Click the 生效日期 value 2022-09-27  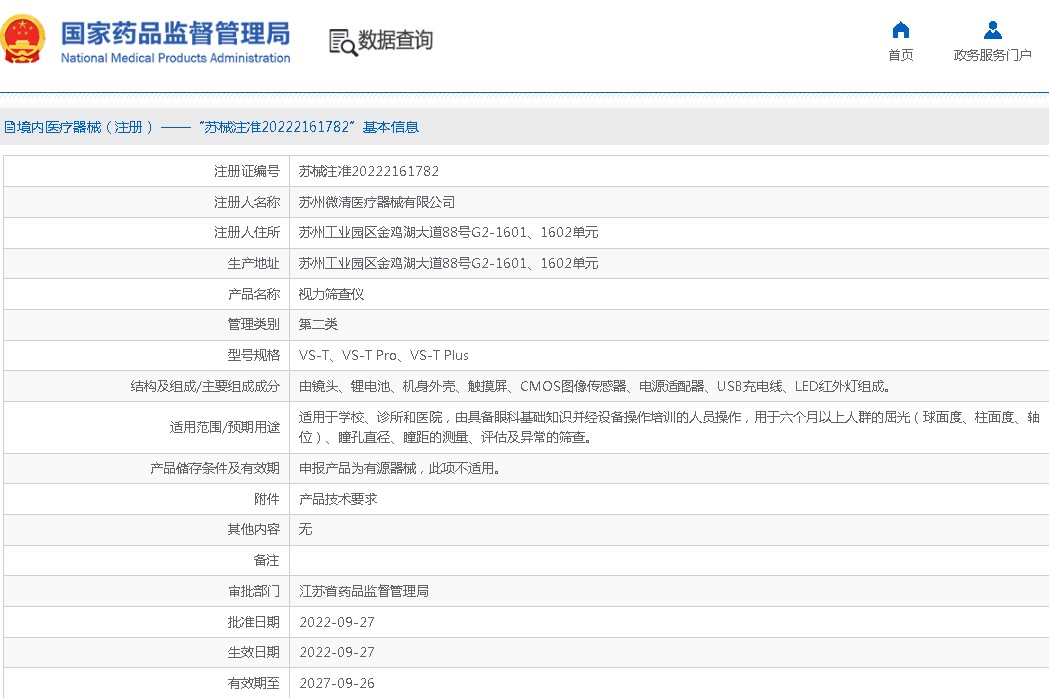[x=337, y=652]
